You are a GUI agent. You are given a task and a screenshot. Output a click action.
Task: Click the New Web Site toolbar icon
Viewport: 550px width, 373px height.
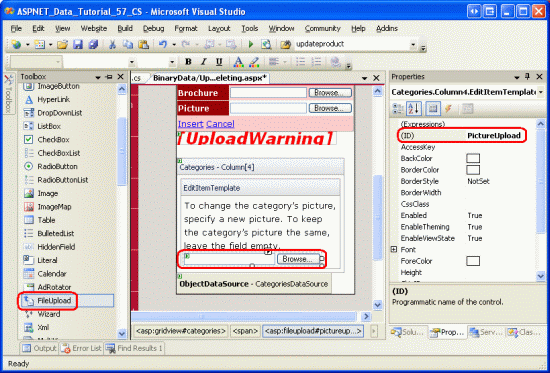point(16,44)
